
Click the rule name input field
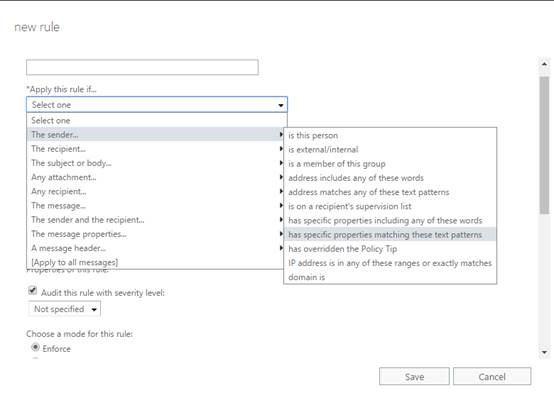pos(142,67)
